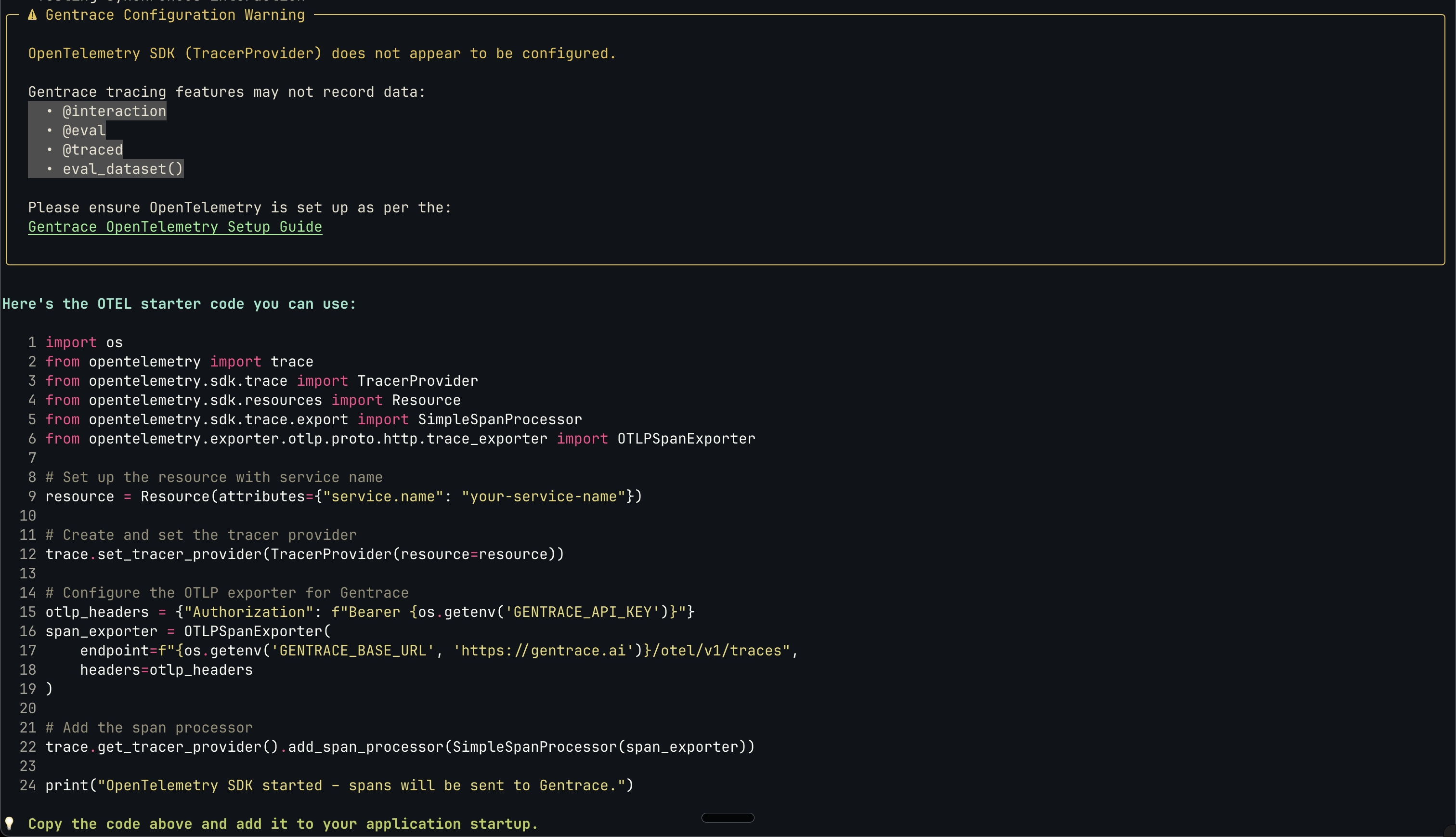Click 'SimpleSpanProcessor' on code line 5
This screenshot has width=1456, height=837.
click(x=500, y=419)
